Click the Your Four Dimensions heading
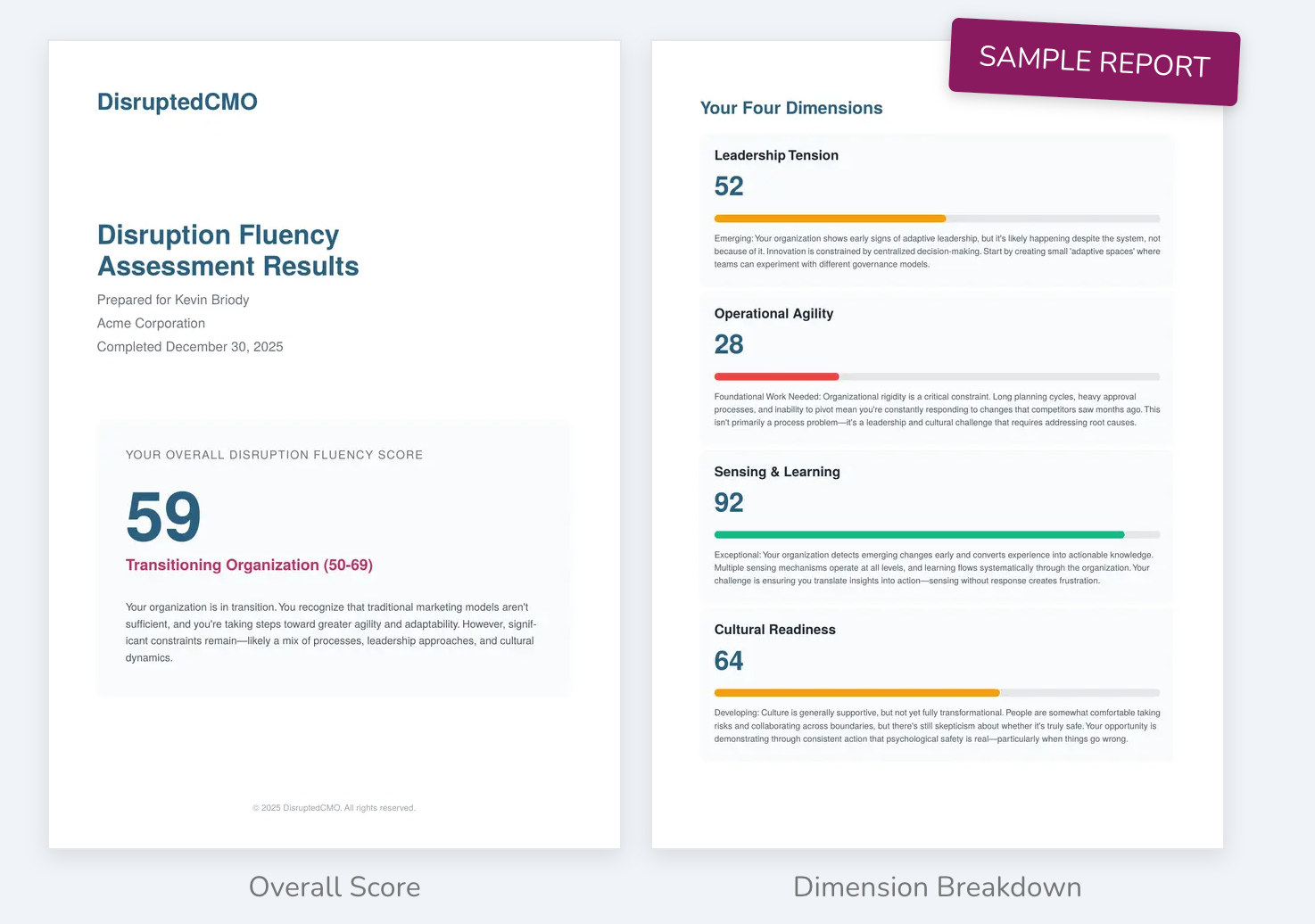 click(791, 108)
